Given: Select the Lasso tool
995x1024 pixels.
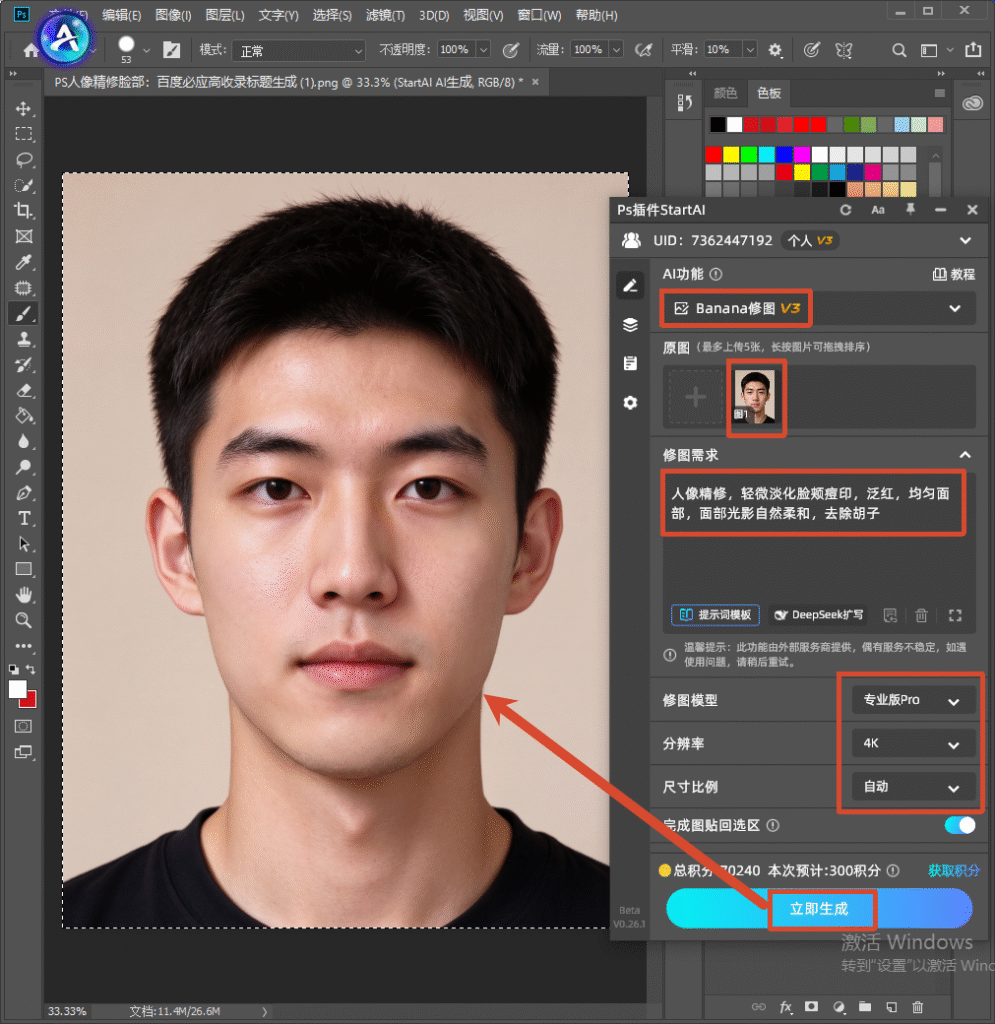Looking at the screenshot, I should (24, 159).
